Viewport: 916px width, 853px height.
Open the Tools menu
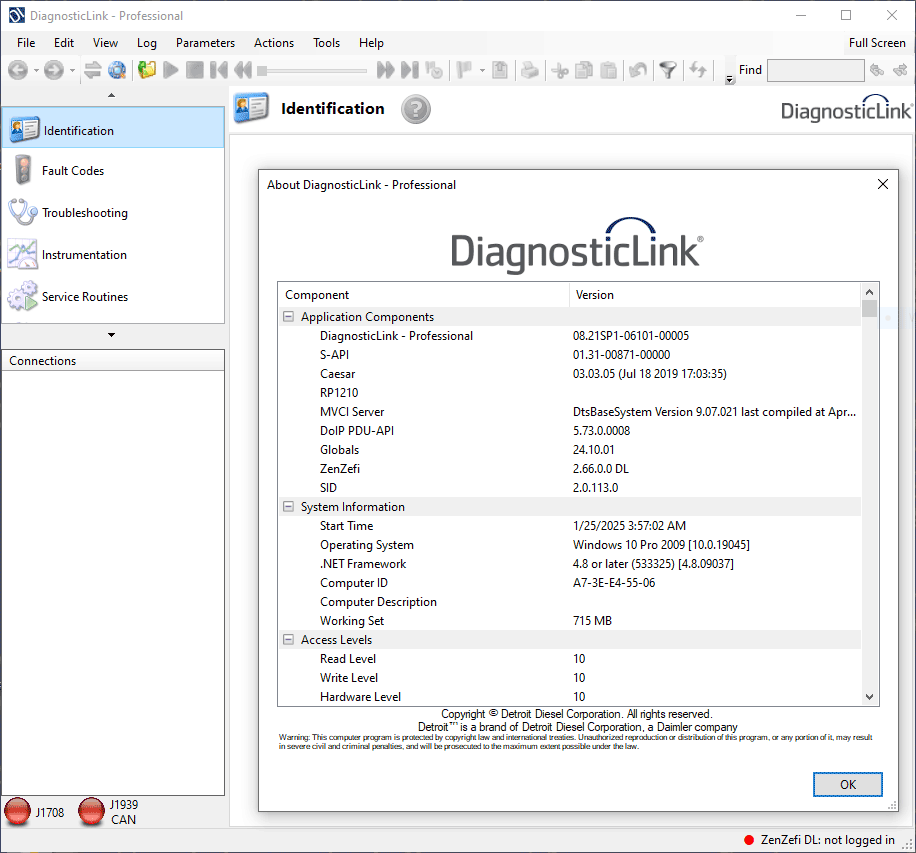click(326, 43)
